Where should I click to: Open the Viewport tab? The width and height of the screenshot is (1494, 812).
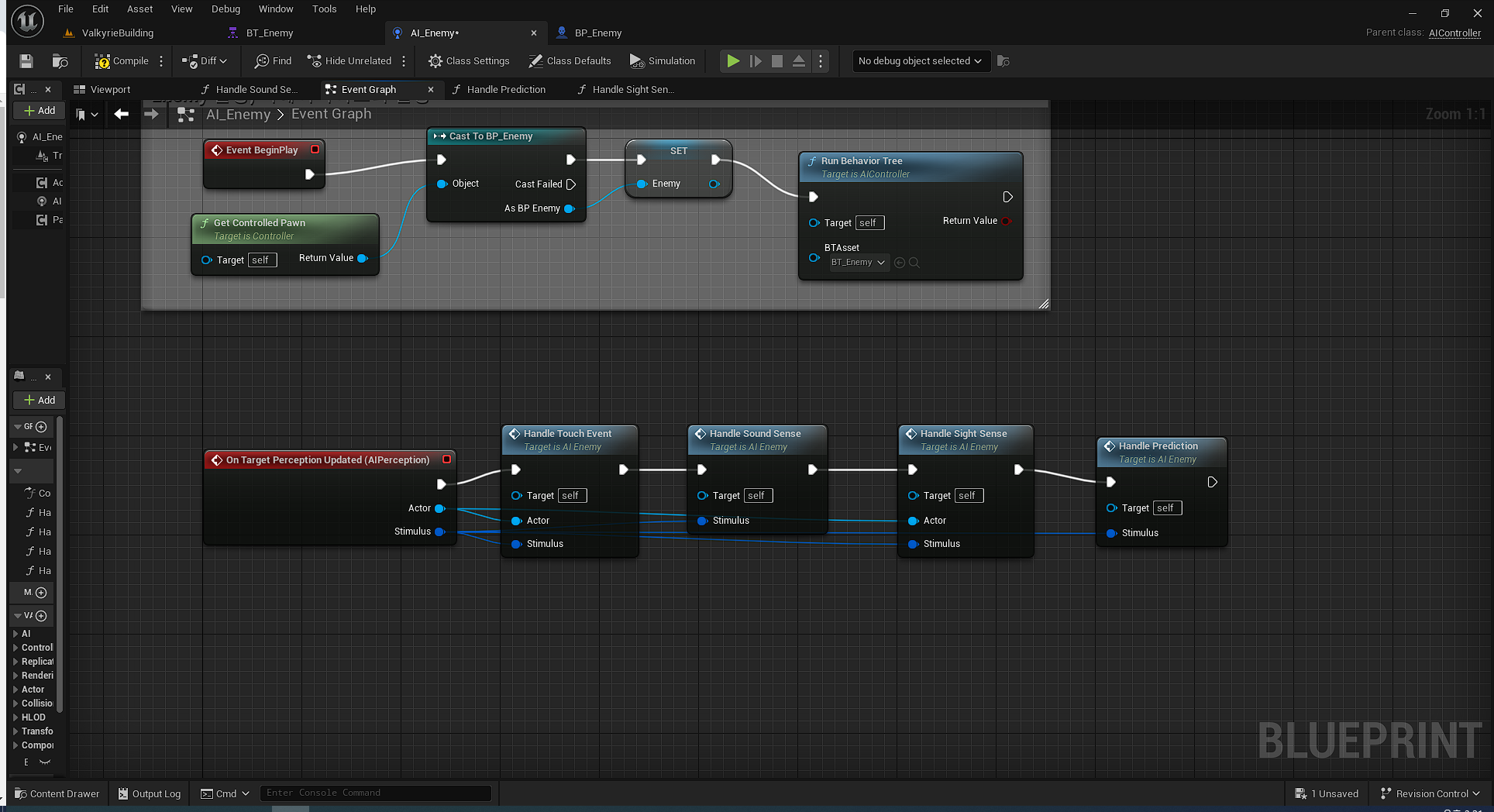click(x=110, y=90)
